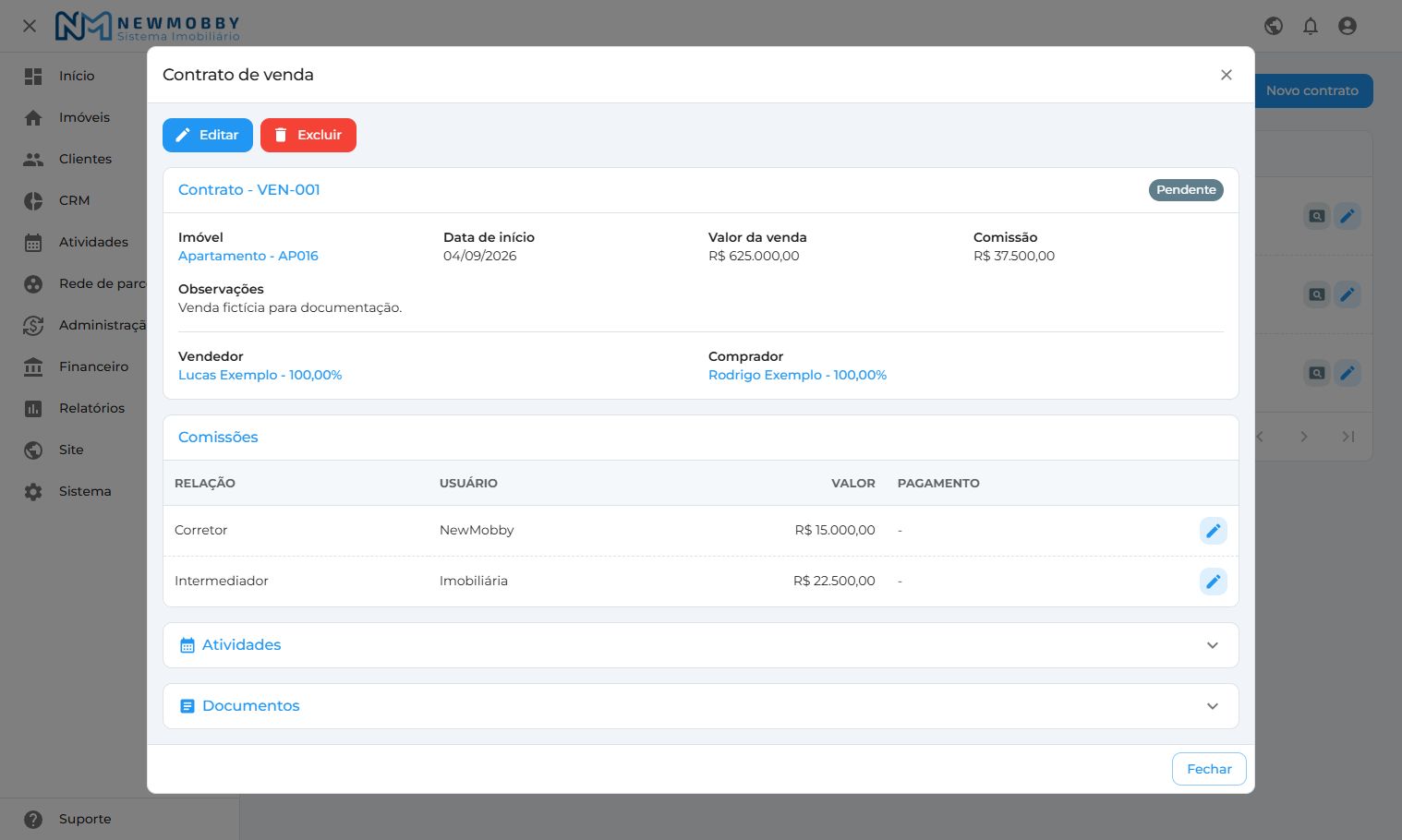
Task: Click the Comissões section heading
Action: point(218,438)
